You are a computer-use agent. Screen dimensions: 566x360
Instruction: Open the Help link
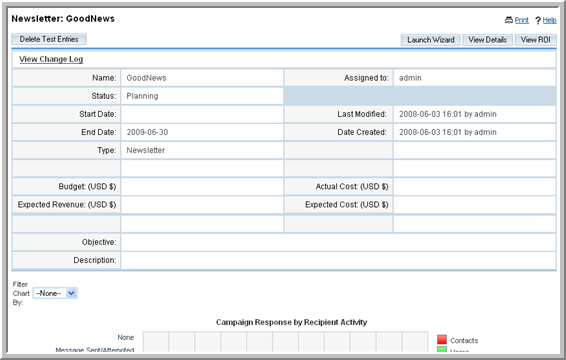click(549, 20)
